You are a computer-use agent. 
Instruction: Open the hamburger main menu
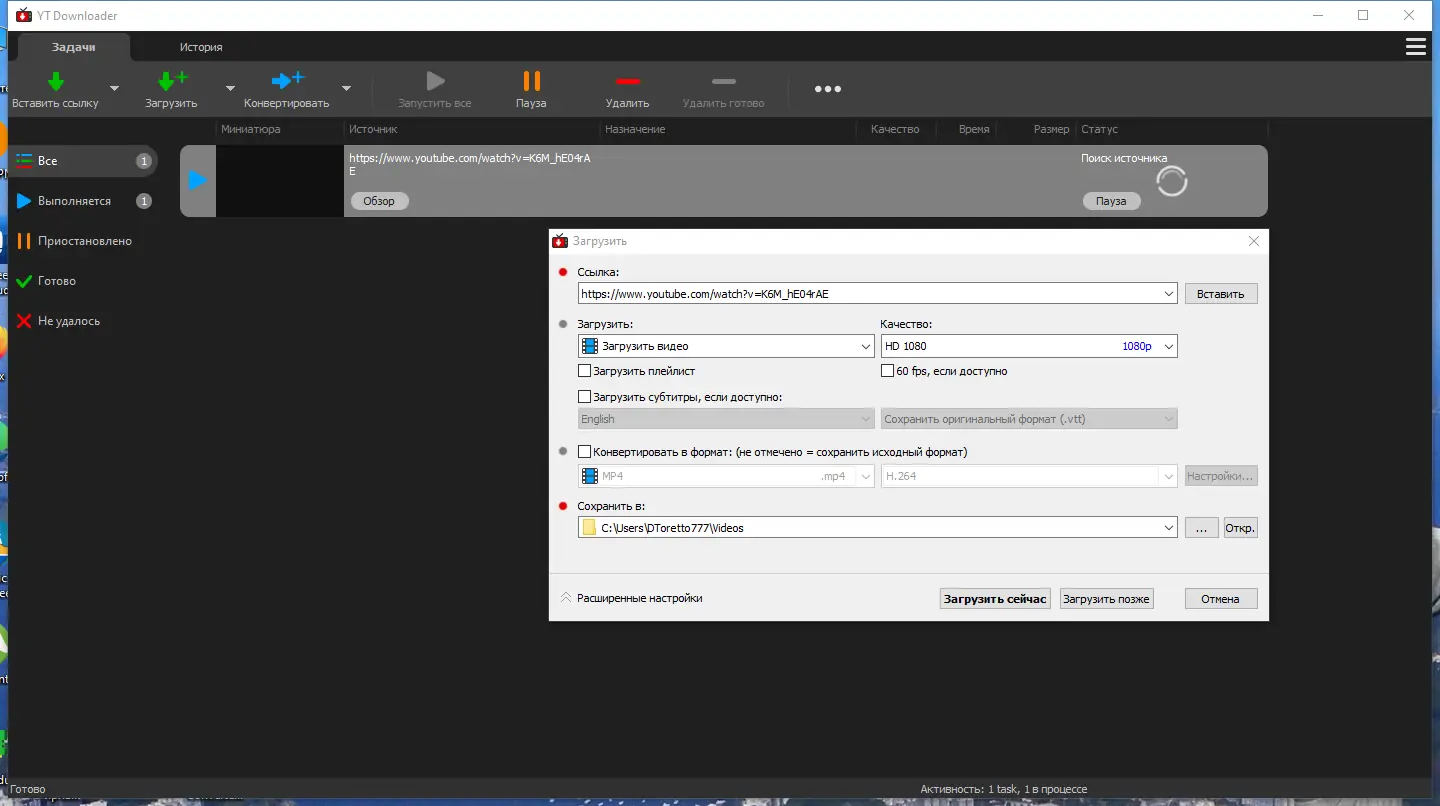coord(1415,47)
